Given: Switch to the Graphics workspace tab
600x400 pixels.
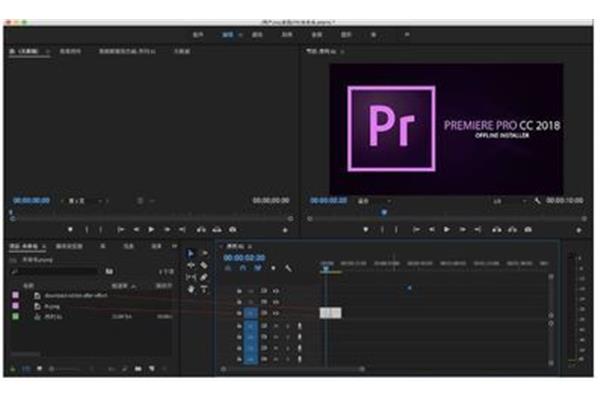Looking at the screenshot, I should pyautogui.click(x=346, y=35).
